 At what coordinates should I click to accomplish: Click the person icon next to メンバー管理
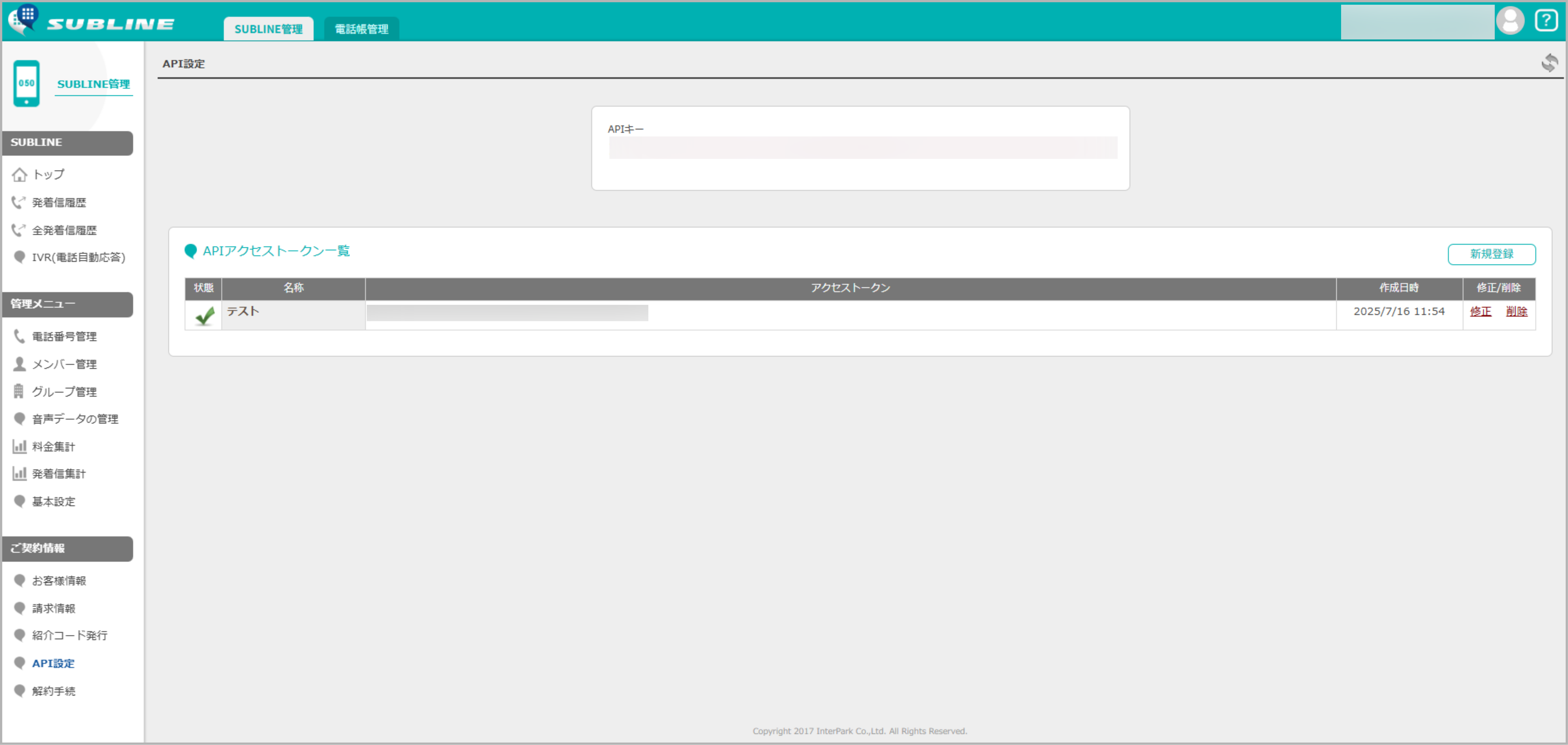(19, 364)
